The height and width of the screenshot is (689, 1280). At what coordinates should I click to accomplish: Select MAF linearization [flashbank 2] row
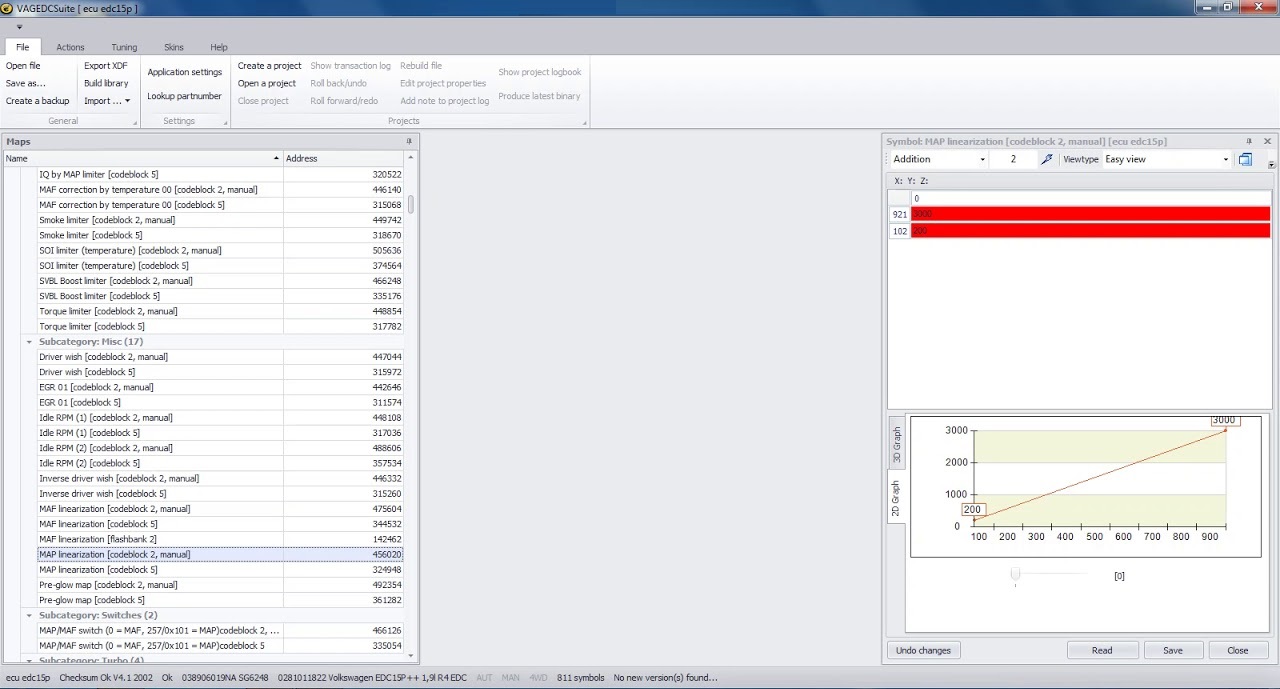coord(220,539)
